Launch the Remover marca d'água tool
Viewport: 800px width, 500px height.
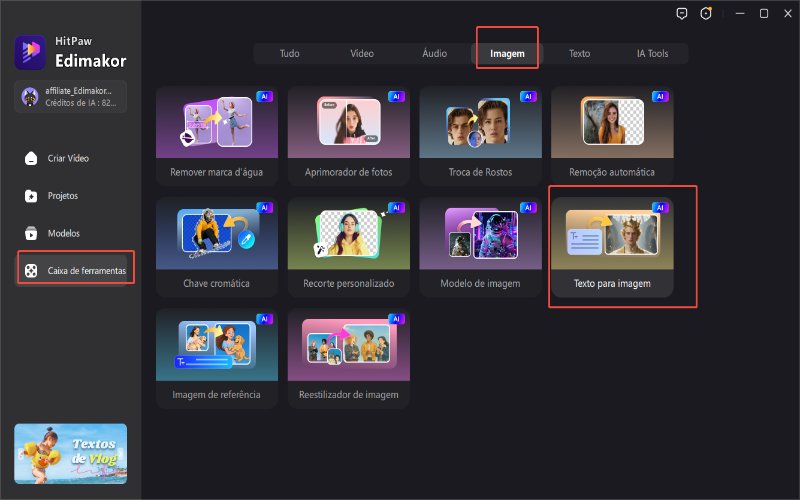(x=214, y=135)
